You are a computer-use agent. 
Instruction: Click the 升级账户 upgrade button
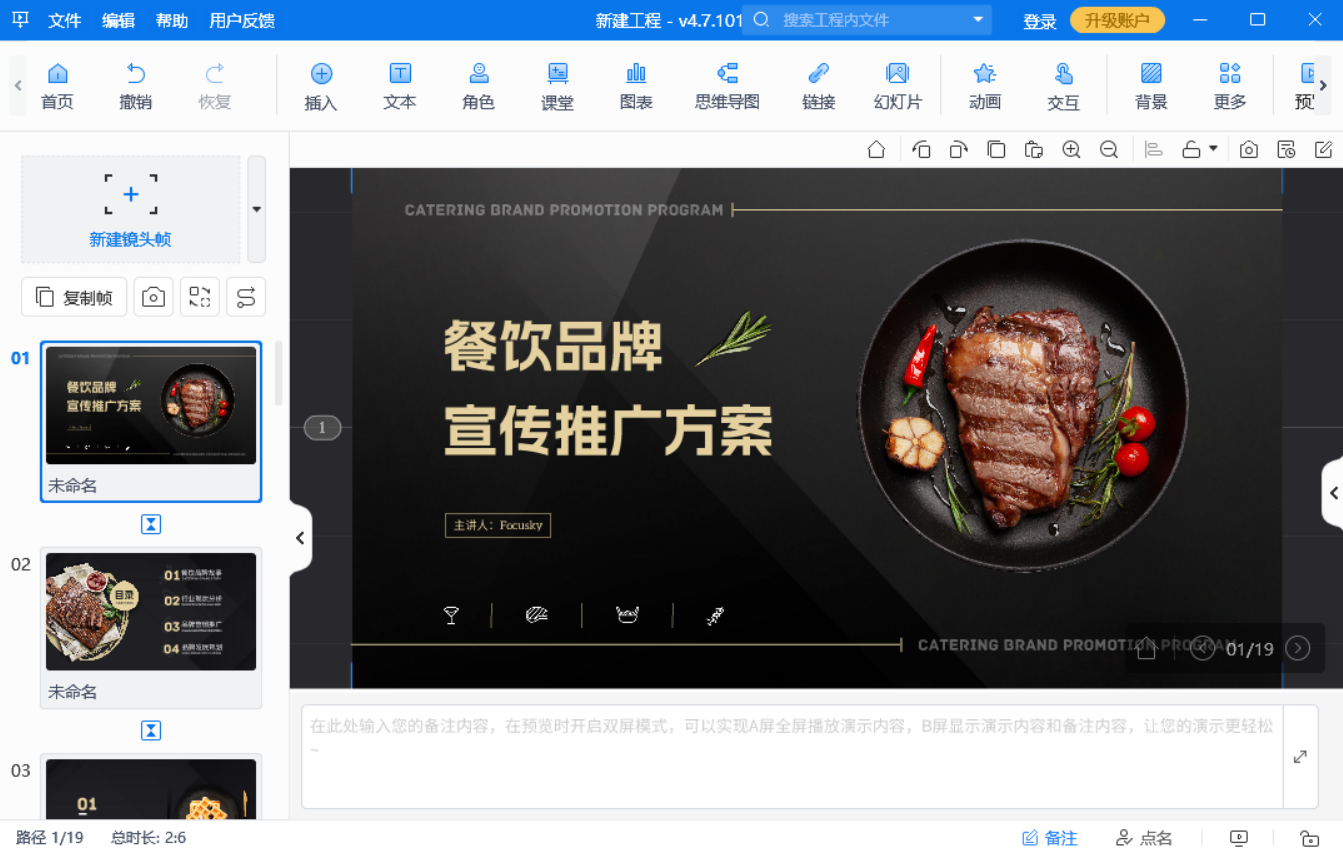(1117, 20)
